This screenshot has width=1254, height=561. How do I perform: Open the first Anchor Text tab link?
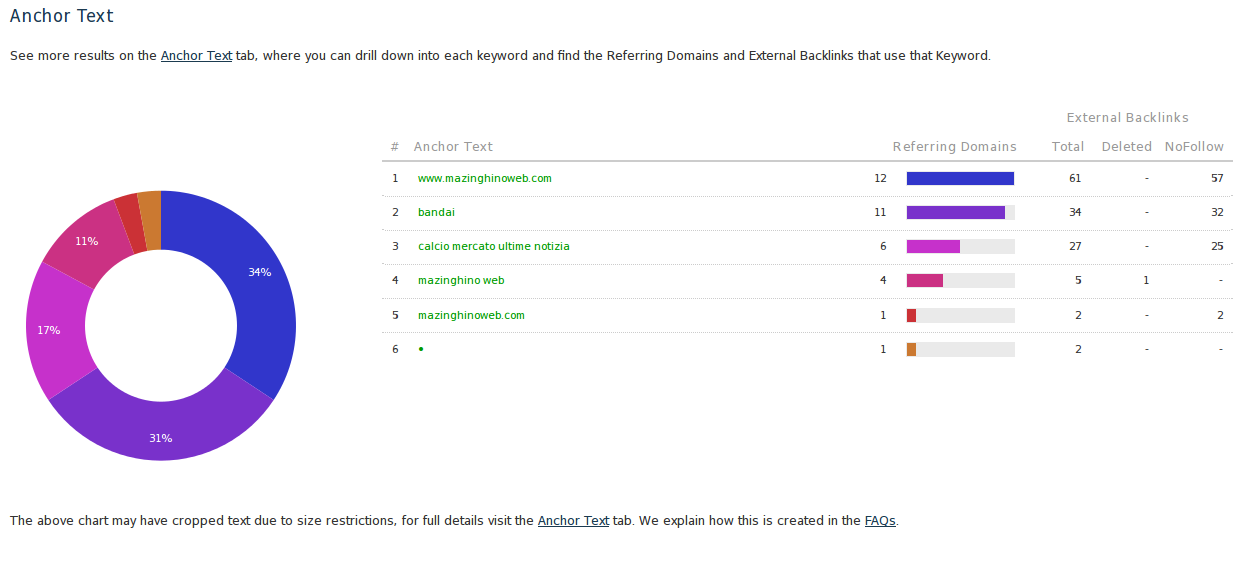point(196,56)
